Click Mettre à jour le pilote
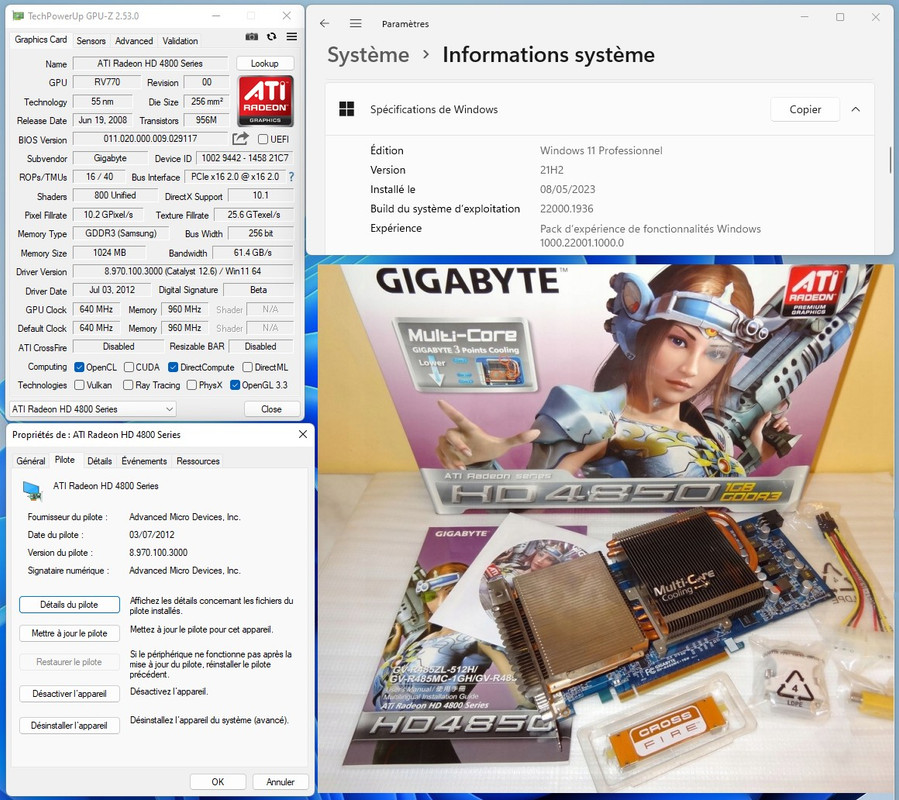This screenshot has width=899, height=800. (x=69, y=633)
